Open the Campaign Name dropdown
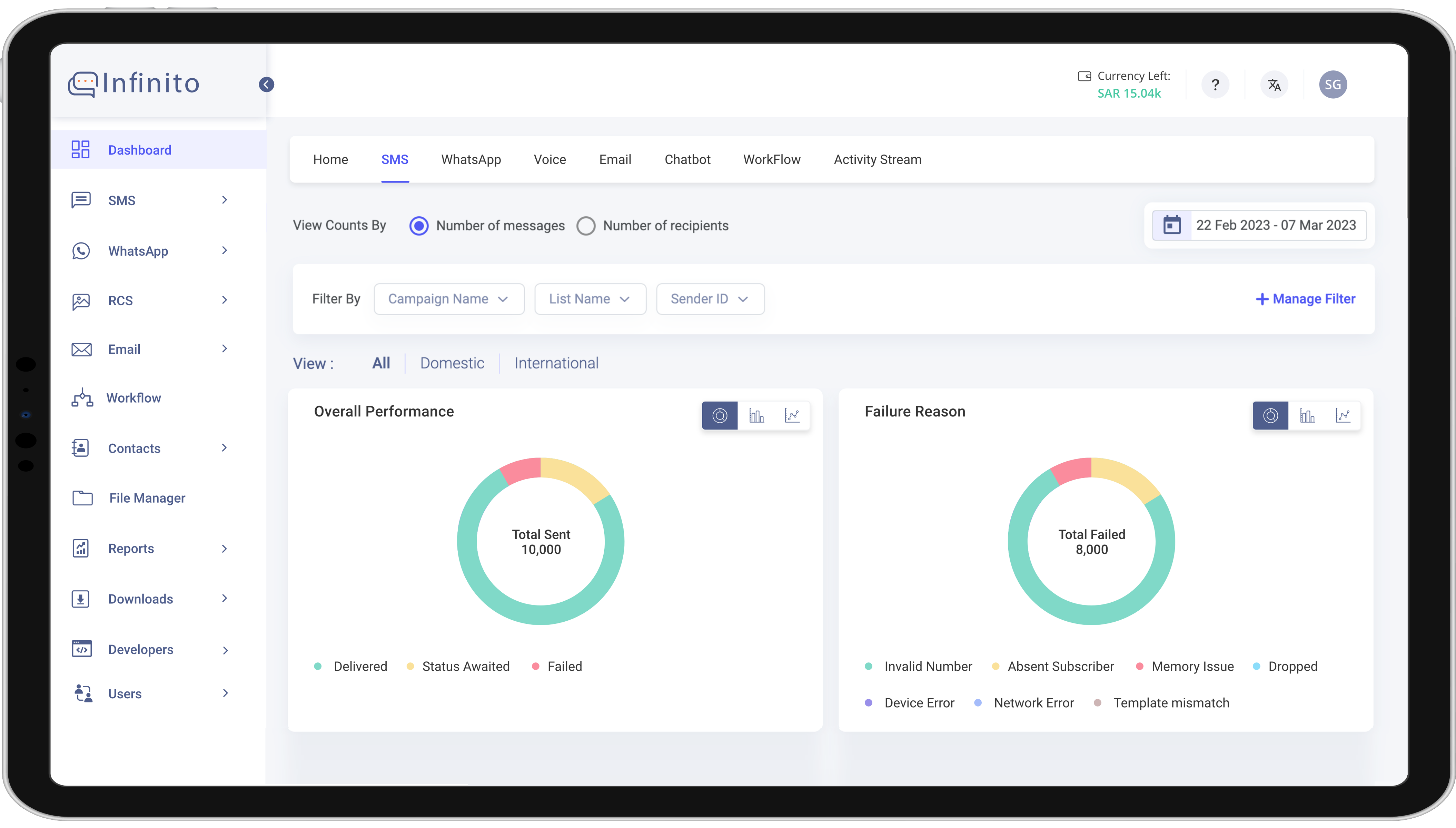Screen dimensions: 1456x828 pos(448,299)
